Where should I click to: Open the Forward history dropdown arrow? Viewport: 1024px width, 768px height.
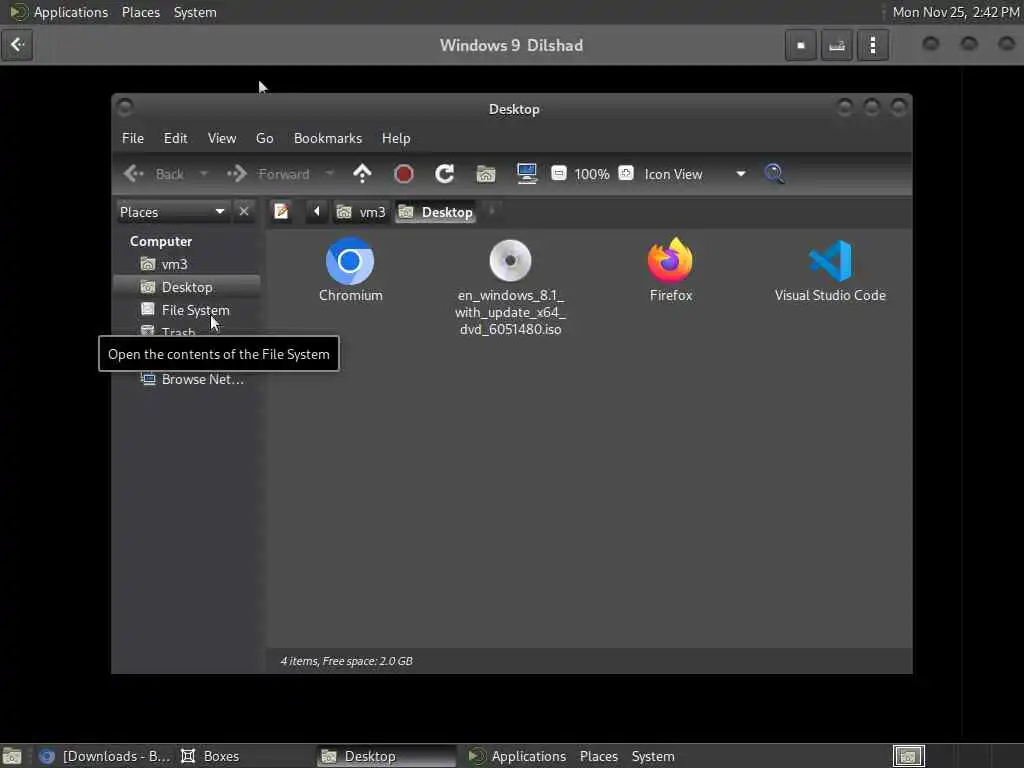pos(329,174)
